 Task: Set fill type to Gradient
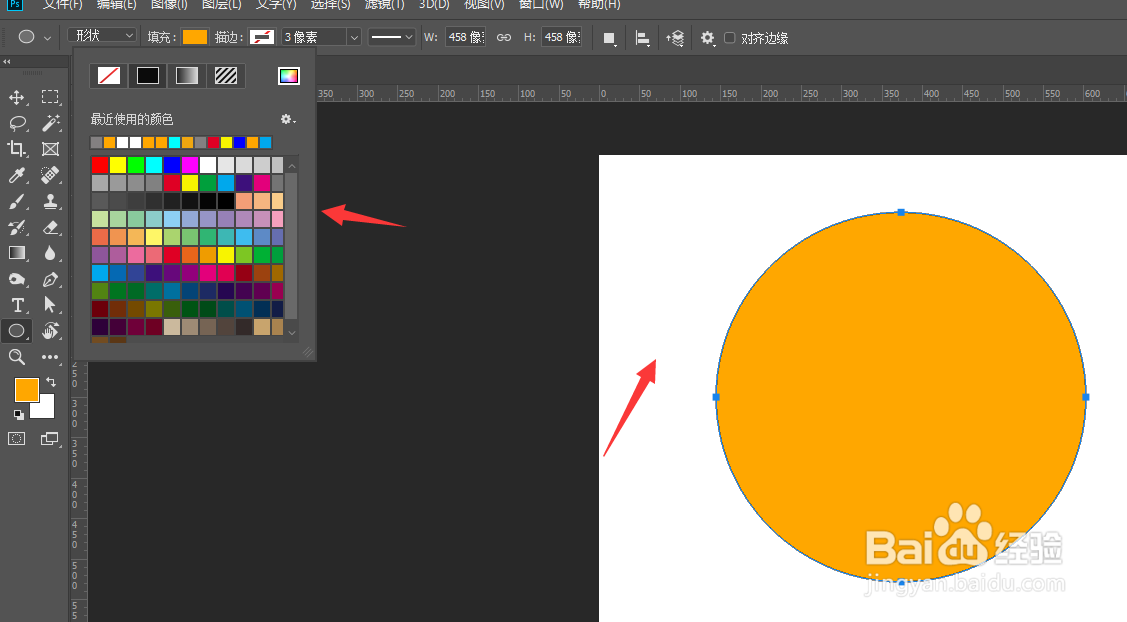(x=187, y=76)
